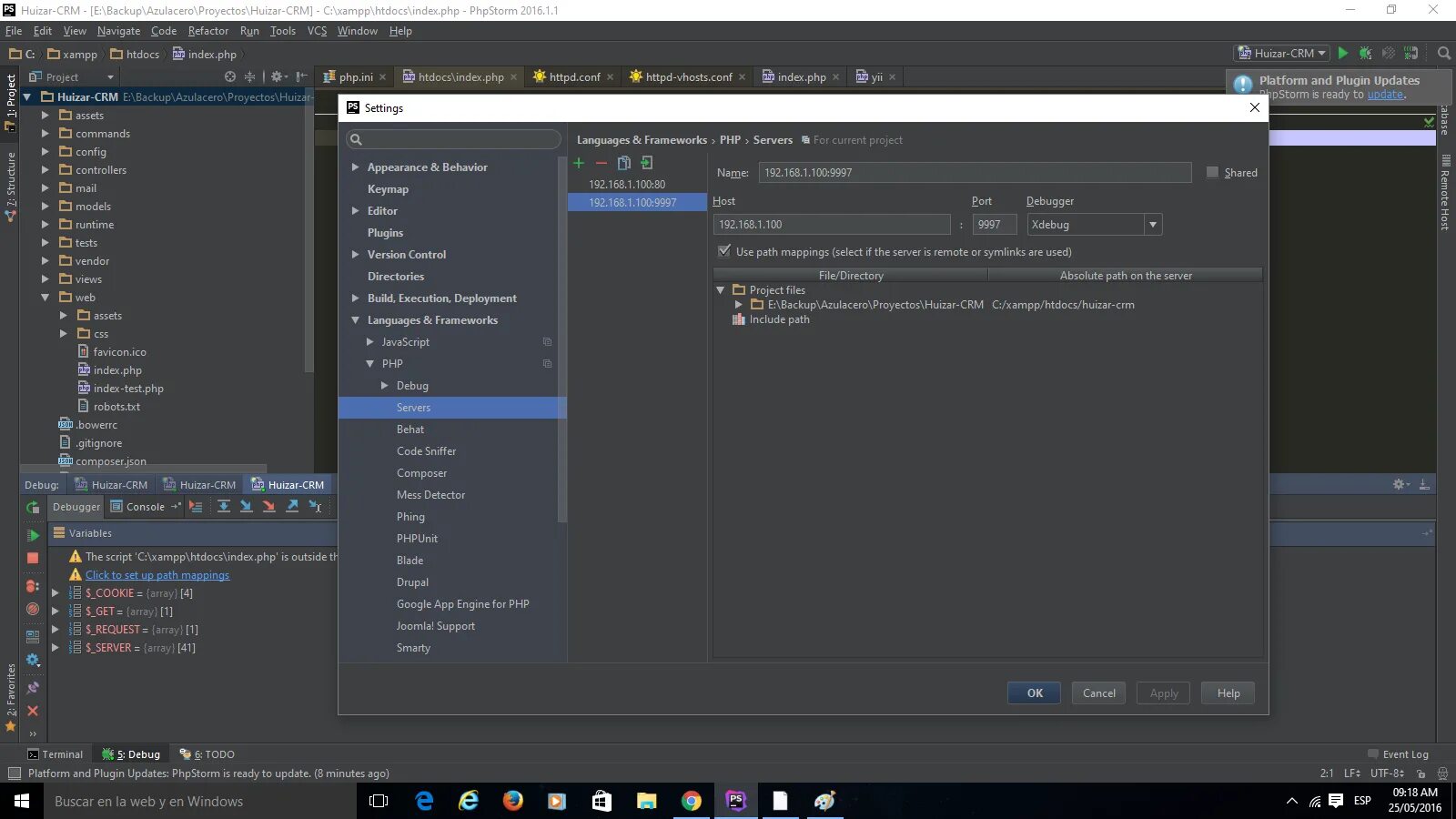Run to cursor in the debugger toolbar
This screenshot has height=819, width=1456.
(x=315, y=507)
